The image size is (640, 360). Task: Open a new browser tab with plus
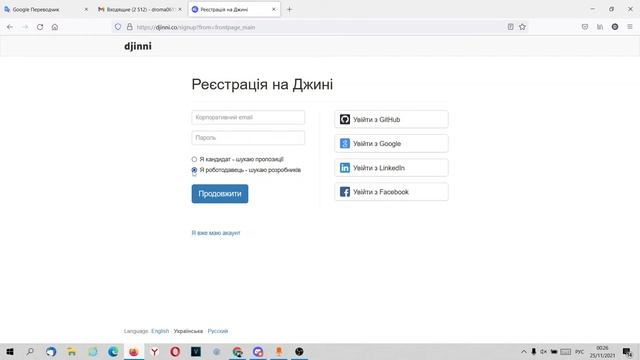pos(289,9)
